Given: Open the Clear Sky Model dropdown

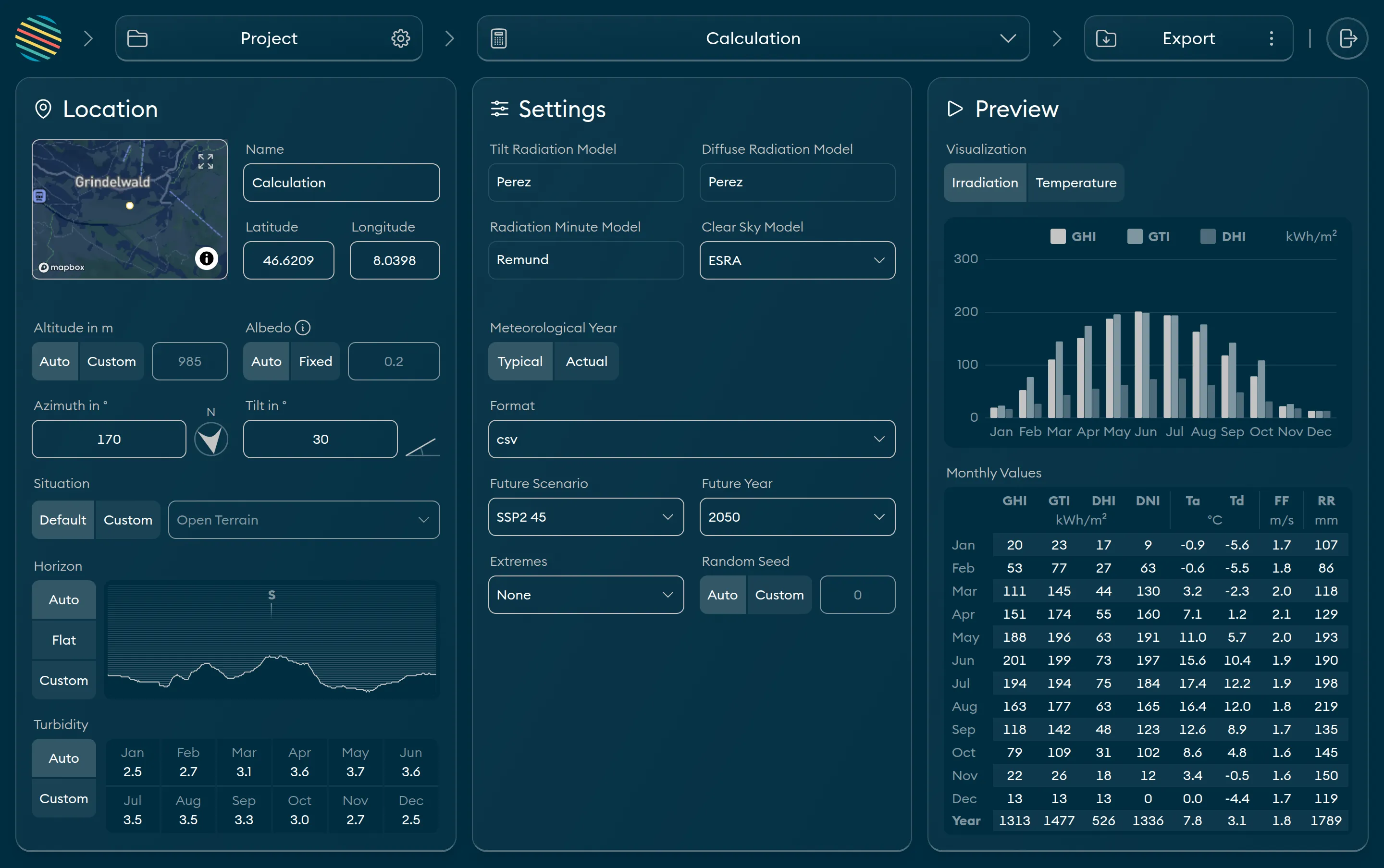Looking at the screenshot, I should point(796,261).
